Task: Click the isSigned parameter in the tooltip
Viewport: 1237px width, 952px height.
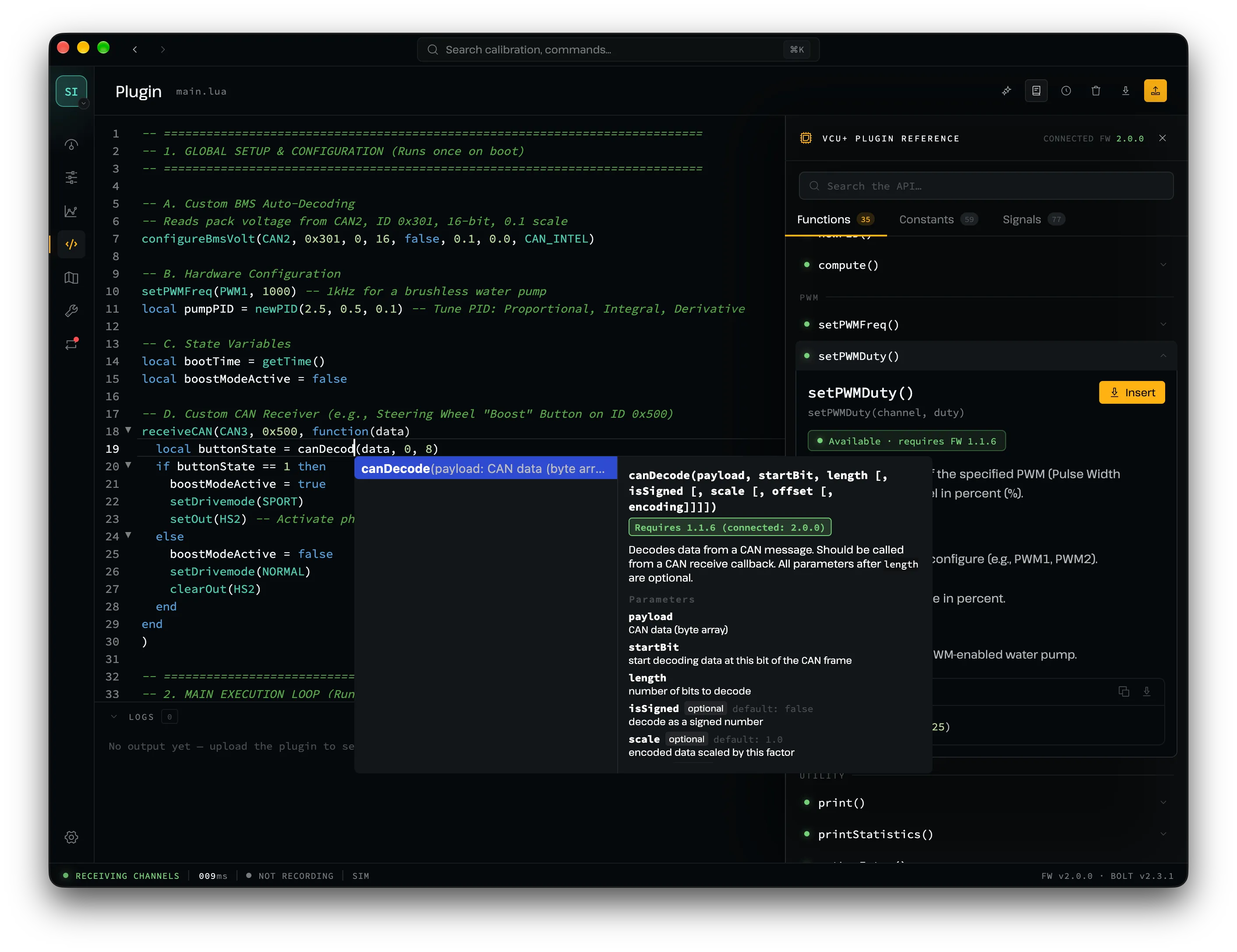Action: click(x=654, y=709)
